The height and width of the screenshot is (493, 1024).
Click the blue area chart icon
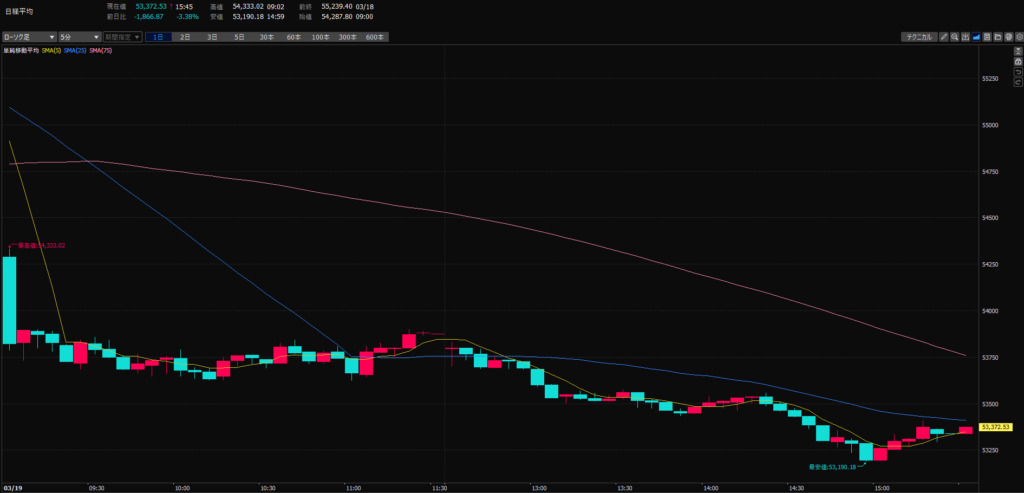[975, 37]
